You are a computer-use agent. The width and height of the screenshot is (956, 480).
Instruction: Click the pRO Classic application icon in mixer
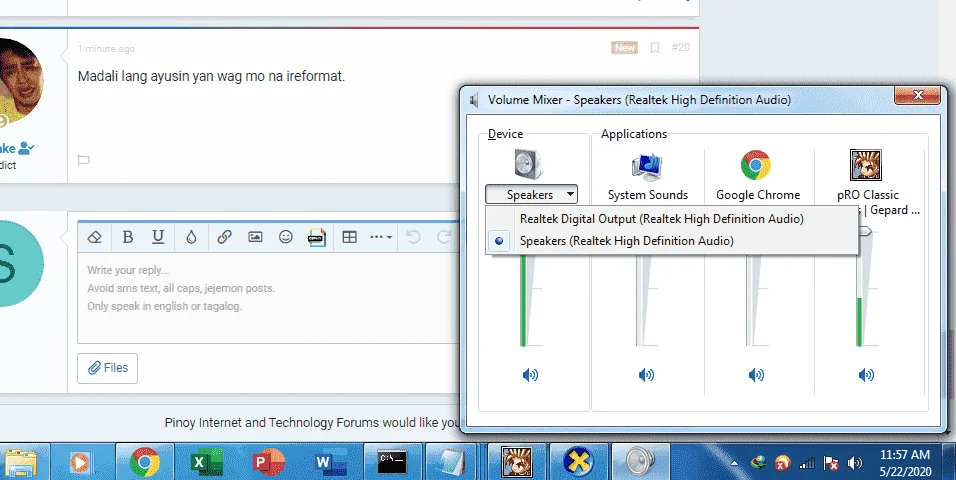pyautogui.click(x=866, y=165)
